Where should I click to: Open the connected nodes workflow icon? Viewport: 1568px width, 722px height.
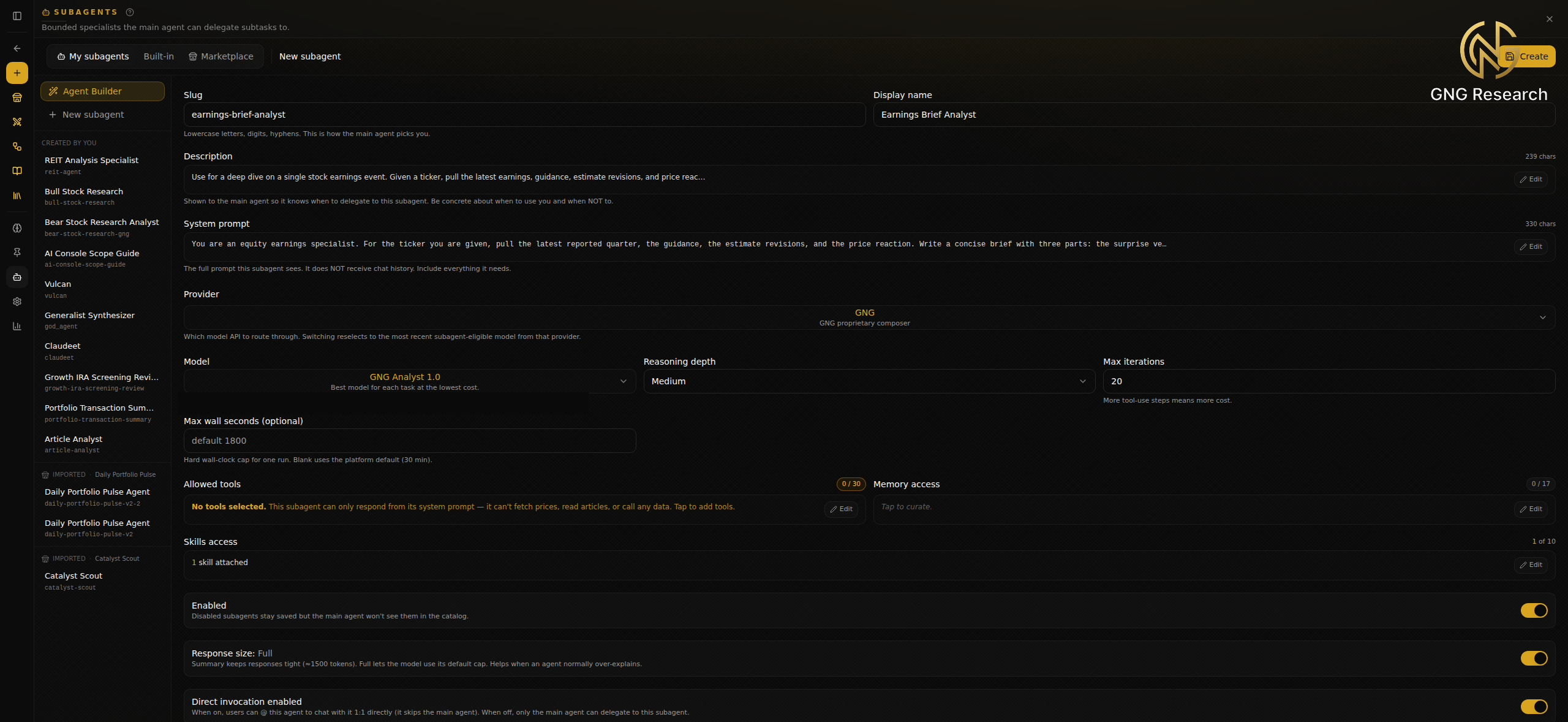pos(17,146)
